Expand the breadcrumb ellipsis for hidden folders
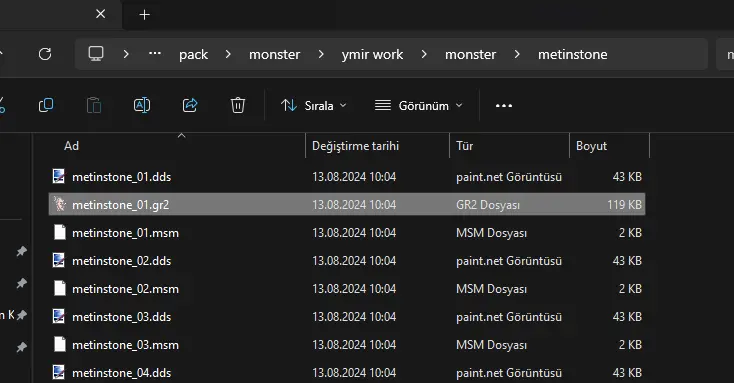734x383 pixels. click(x=155, y=54)
